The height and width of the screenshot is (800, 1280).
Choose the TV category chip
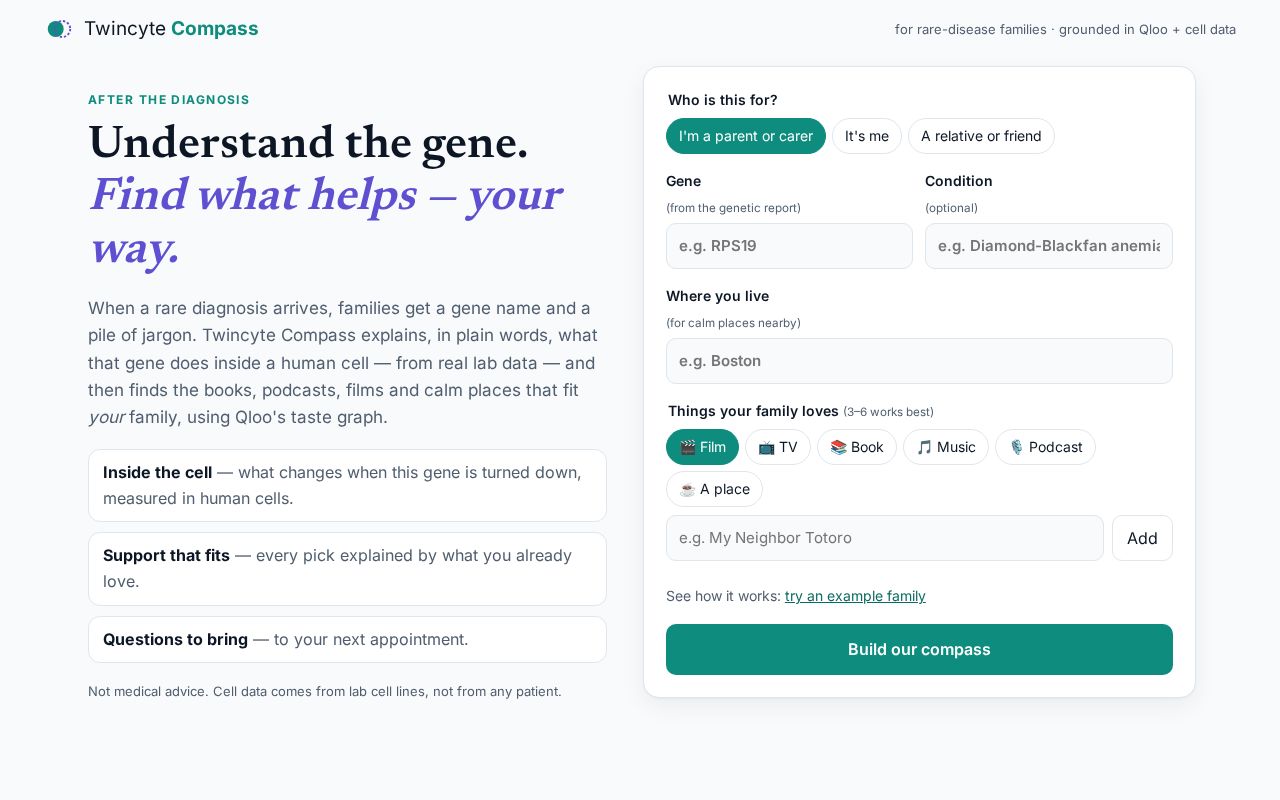click(778, 447)
